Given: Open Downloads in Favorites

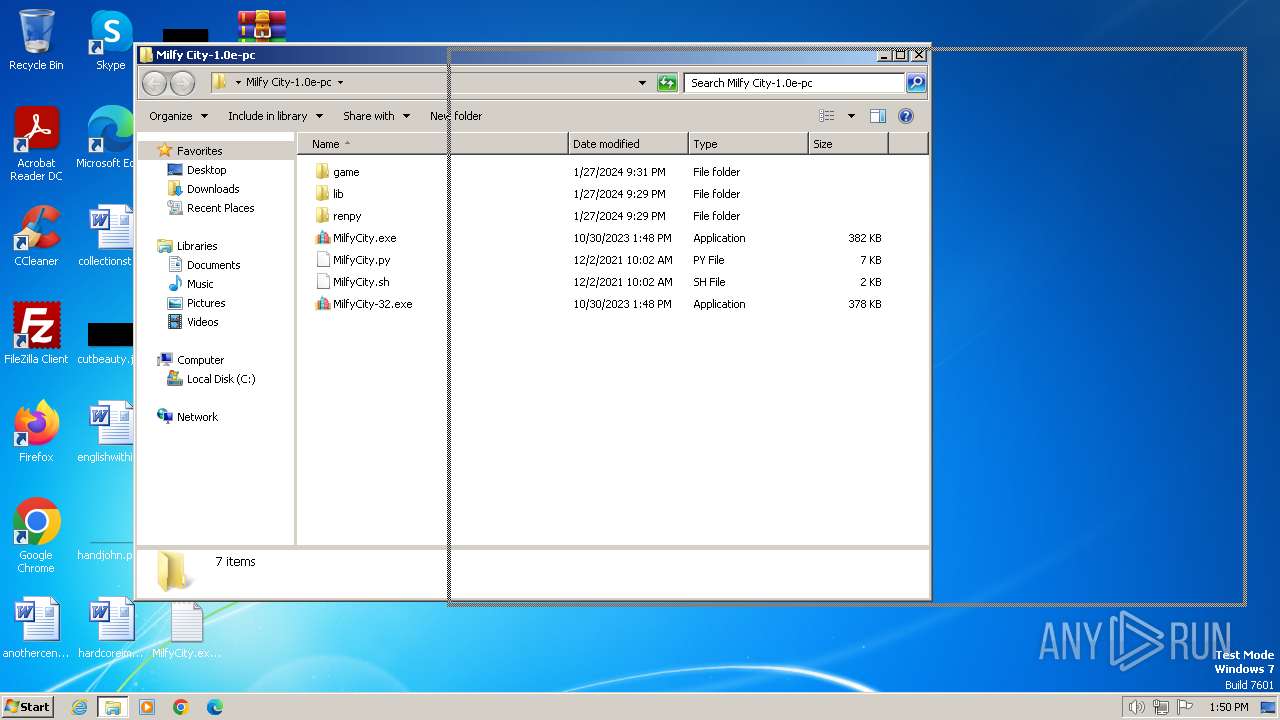Looking at the screenshot, I should tap(213, 189).
